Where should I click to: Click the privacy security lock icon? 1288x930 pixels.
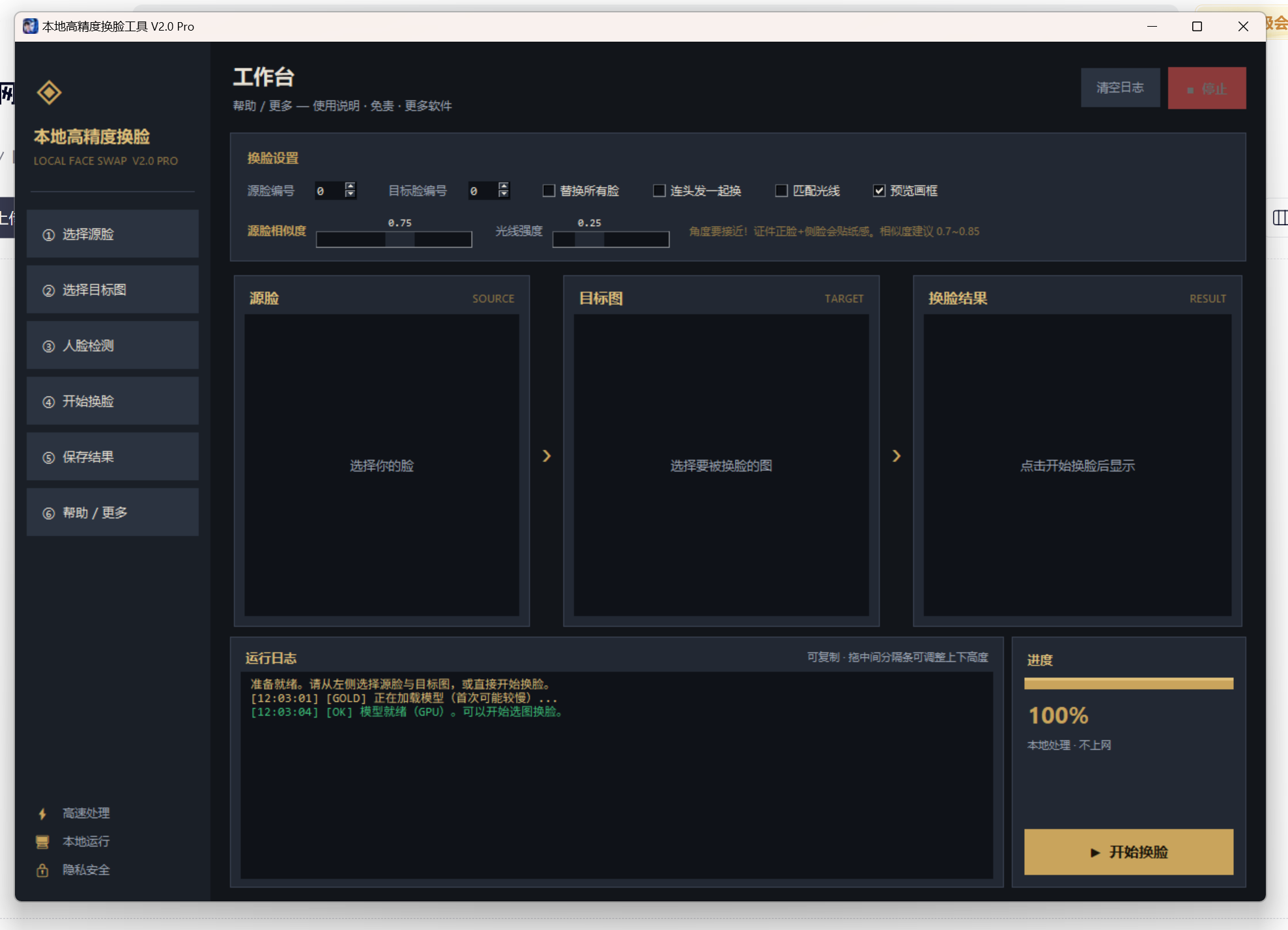(42, 870)
